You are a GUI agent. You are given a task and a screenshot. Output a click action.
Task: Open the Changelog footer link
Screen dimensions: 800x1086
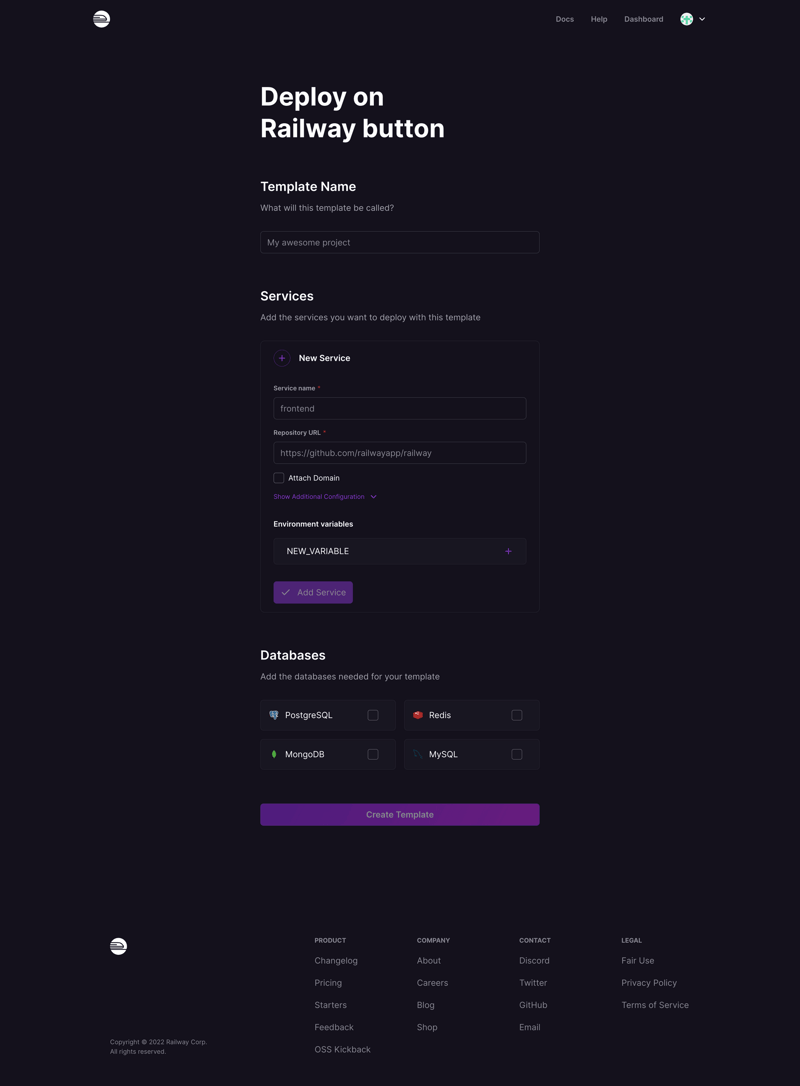click(336, 961)
